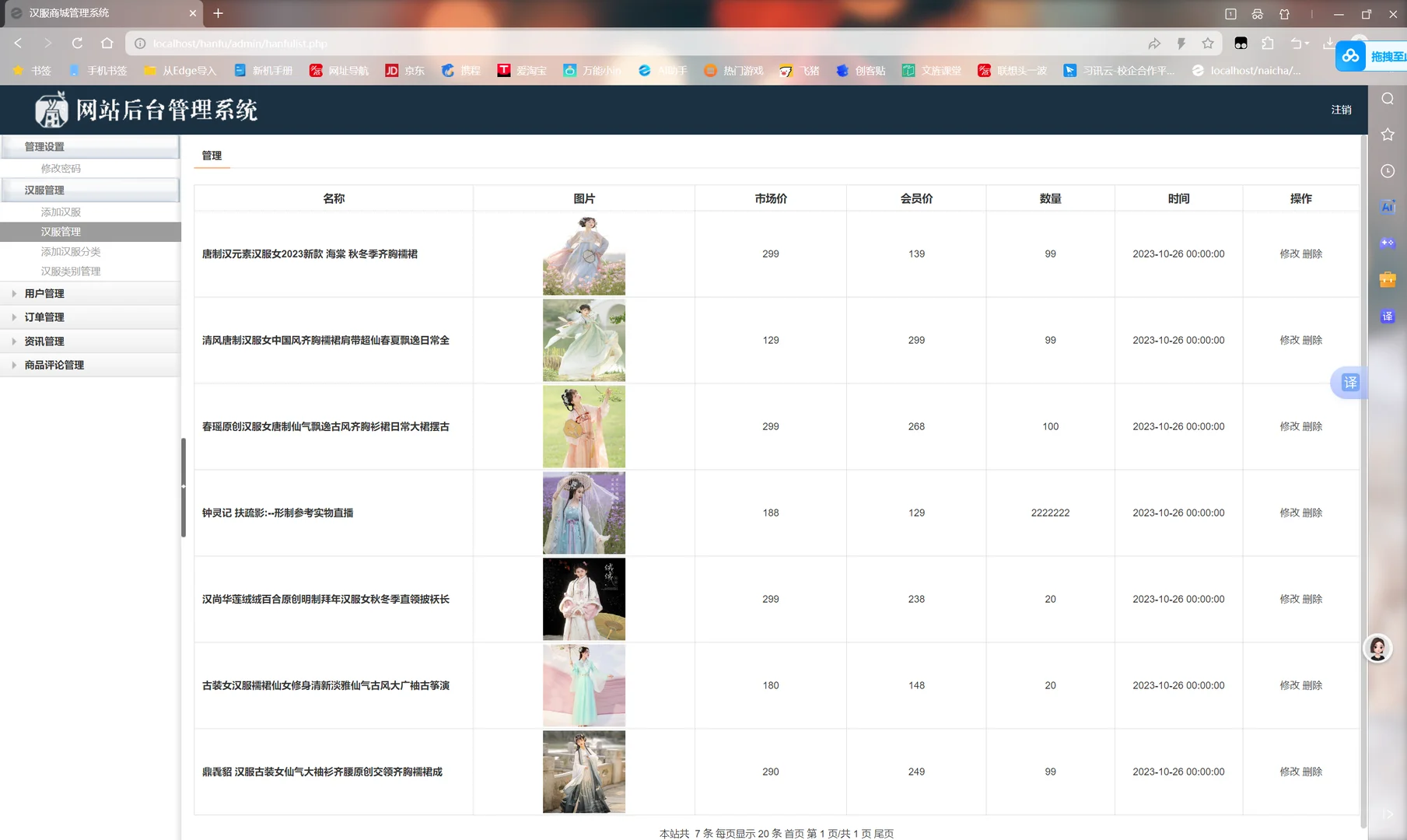The width and height of the screenshot is (1407, 840).
Task: Open the sidebar history clock icon
Action: pyautogui.click(x=1388, y=171)
